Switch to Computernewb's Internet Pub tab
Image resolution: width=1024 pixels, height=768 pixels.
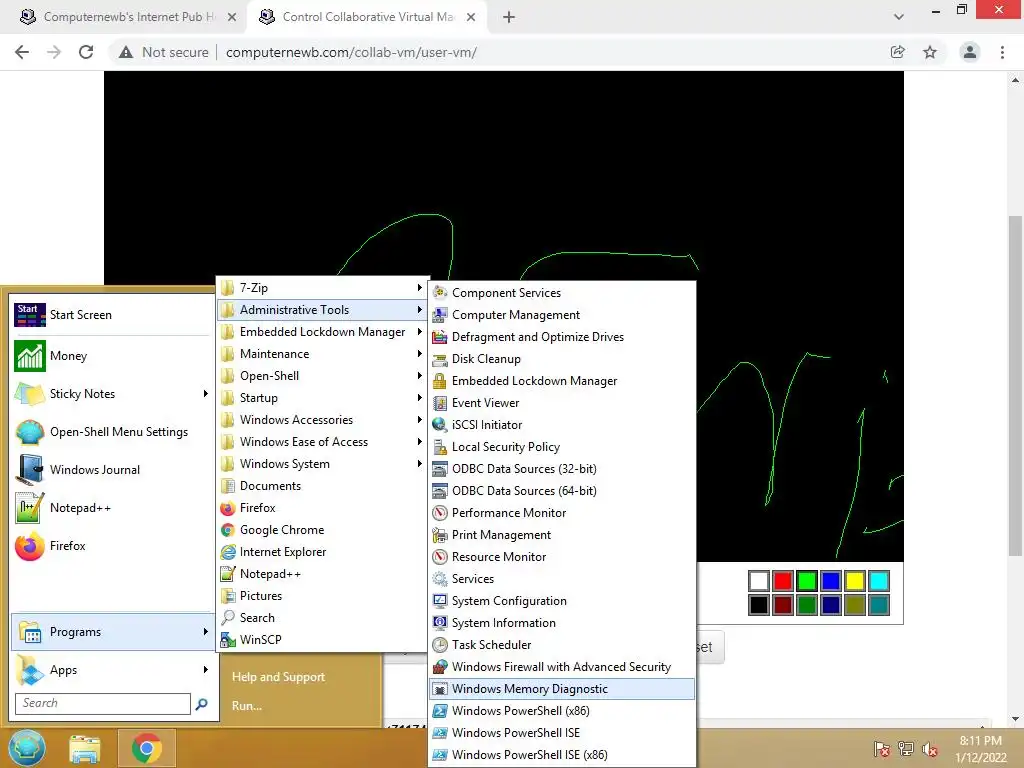pos(128,17)
